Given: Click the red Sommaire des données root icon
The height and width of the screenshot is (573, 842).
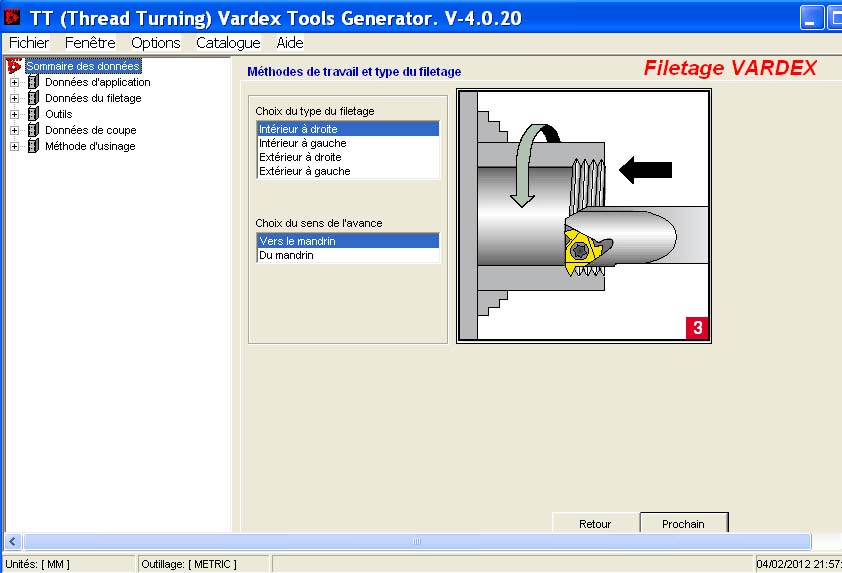Looking at the screenshot, I should click(14, 66).
